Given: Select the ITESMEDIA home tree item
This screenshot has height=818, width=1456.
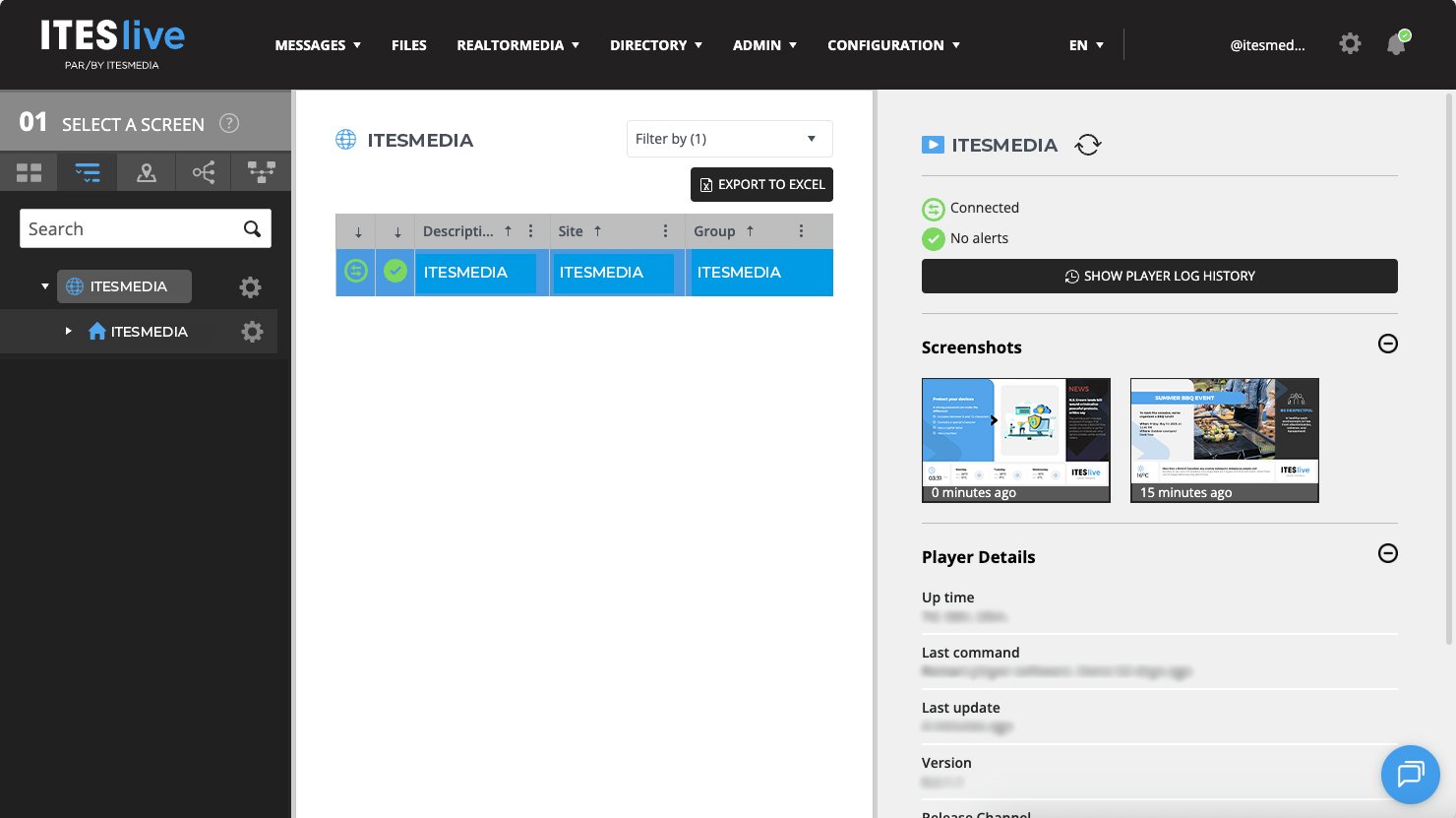Looking at the screenshot, I should [138, 332].
